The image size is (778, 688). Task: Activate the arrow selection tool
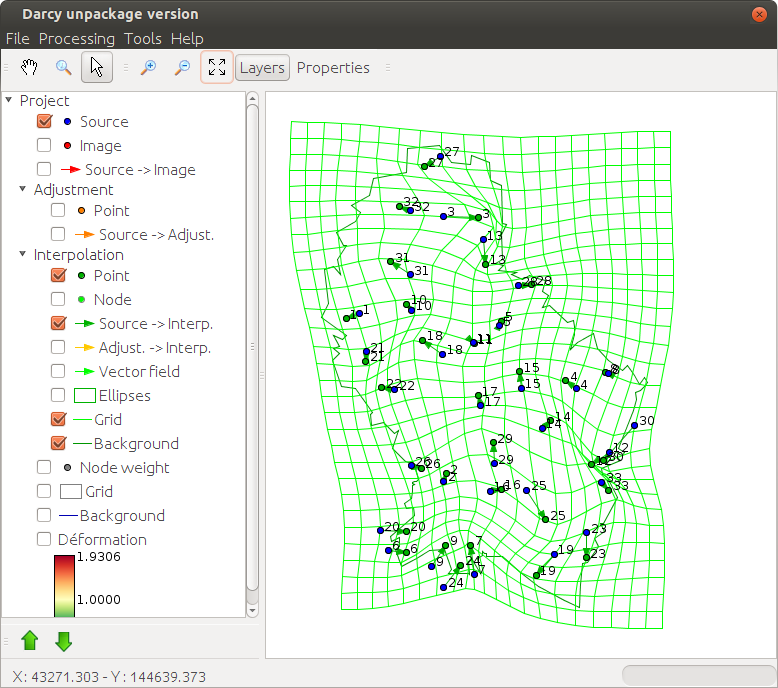pyautogui.click(x=97, y=68)
